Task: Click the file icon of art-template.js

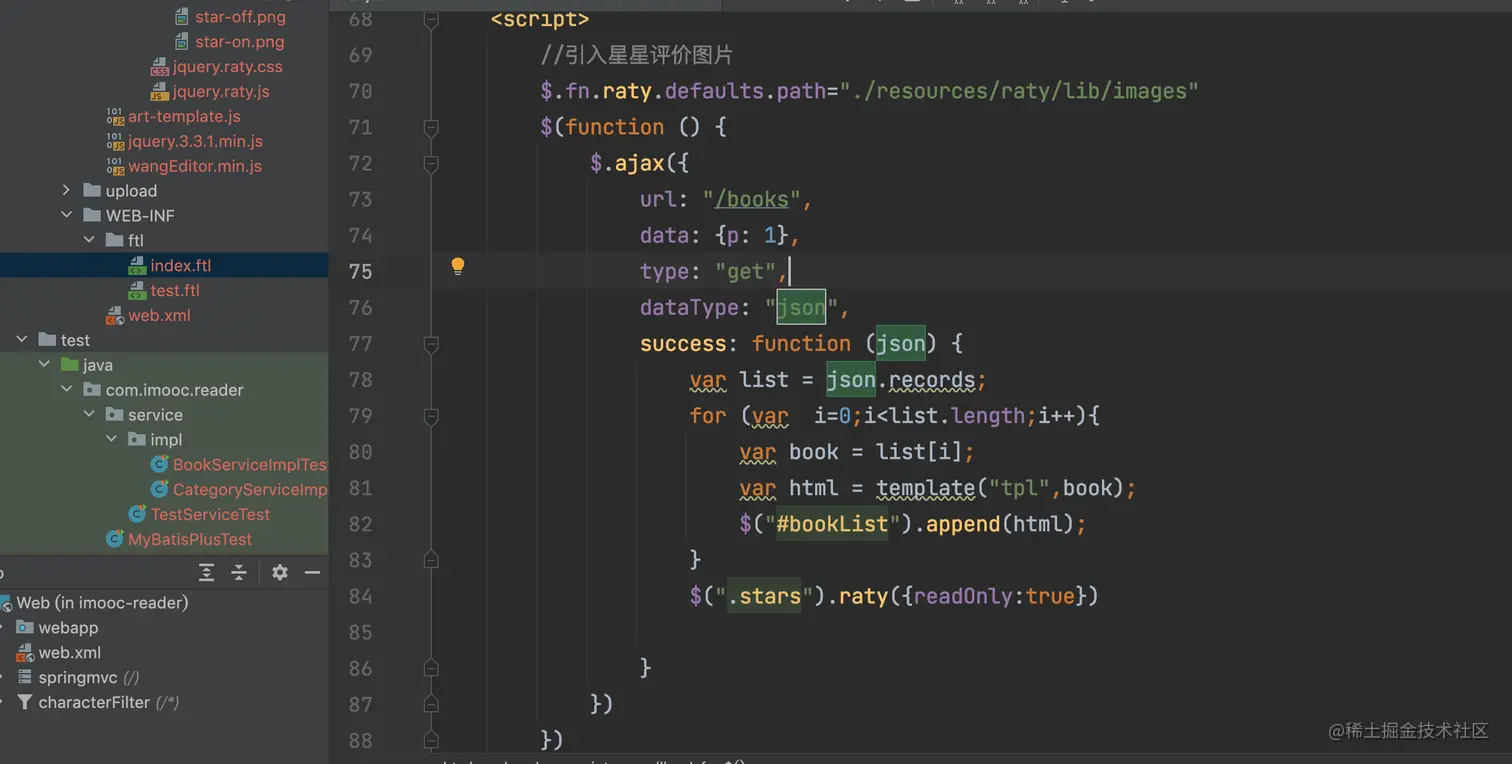Action: tap(115, 117)
